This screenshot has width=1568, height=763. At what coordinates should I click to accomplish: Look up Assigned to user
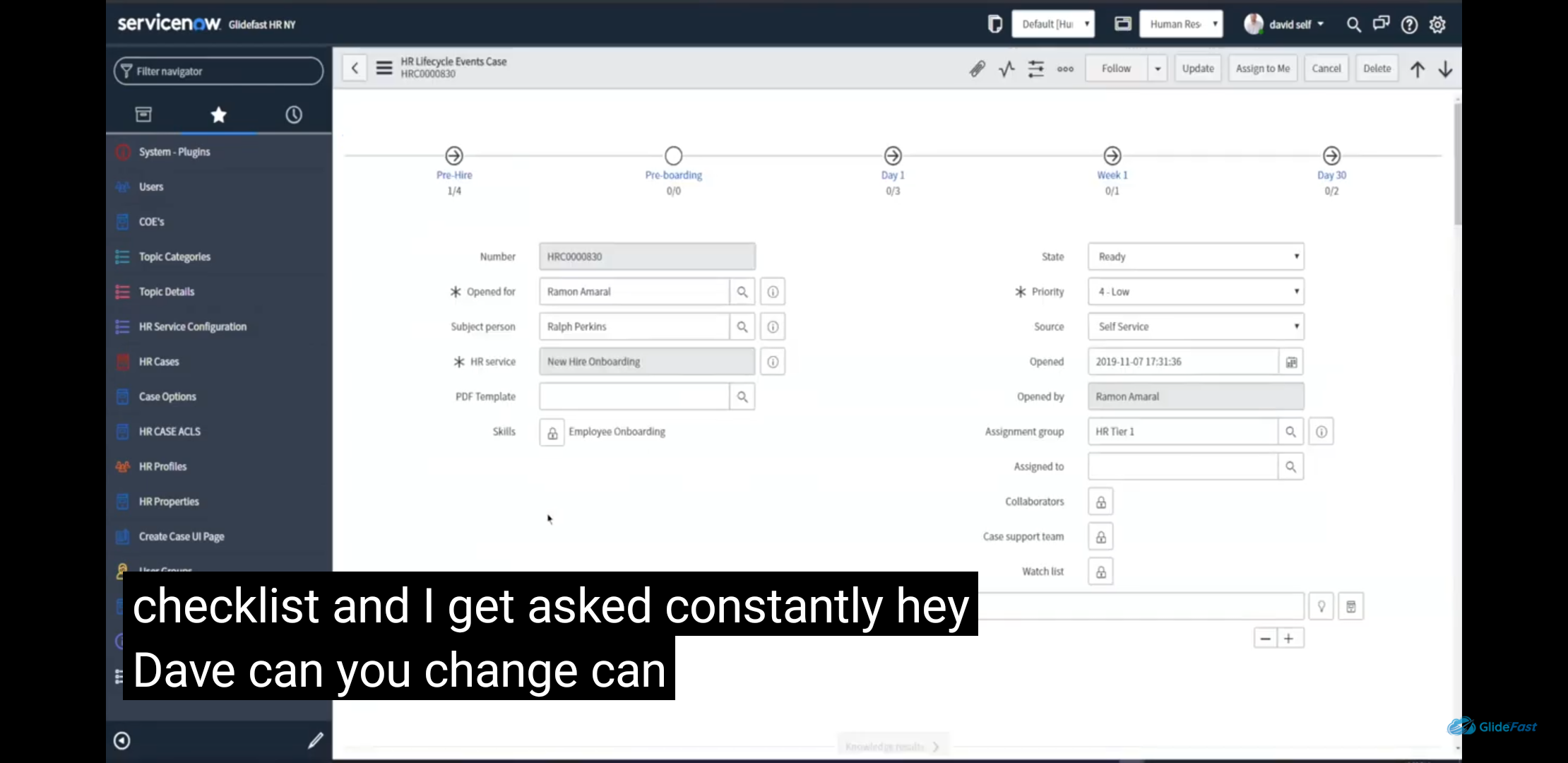tap(1290, 466)
